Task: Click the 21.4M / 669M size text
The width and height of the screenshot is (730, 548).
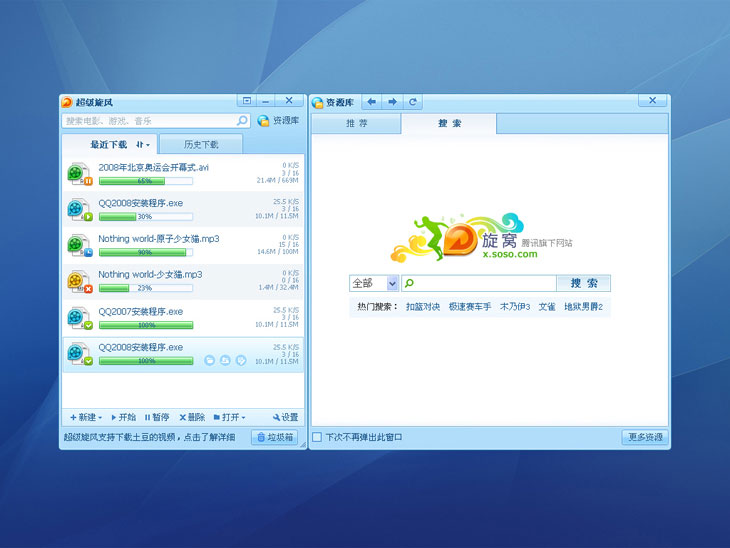Action: pyautogui.click(x=277, y=180)
